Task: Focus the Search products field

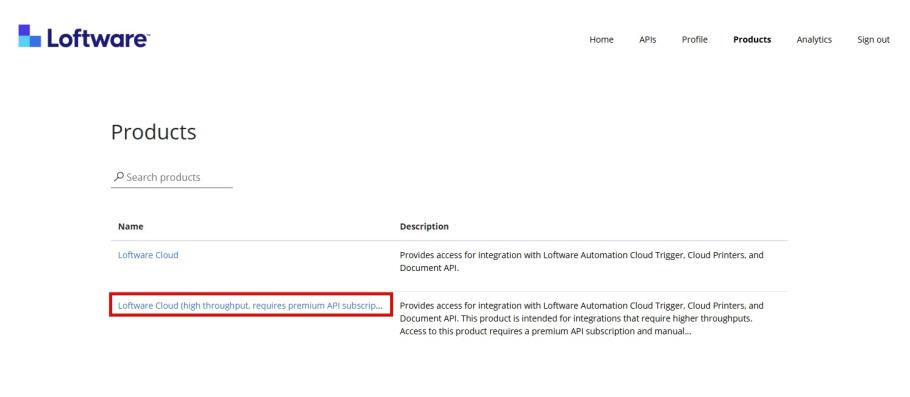Action: [x=172, y=177]
